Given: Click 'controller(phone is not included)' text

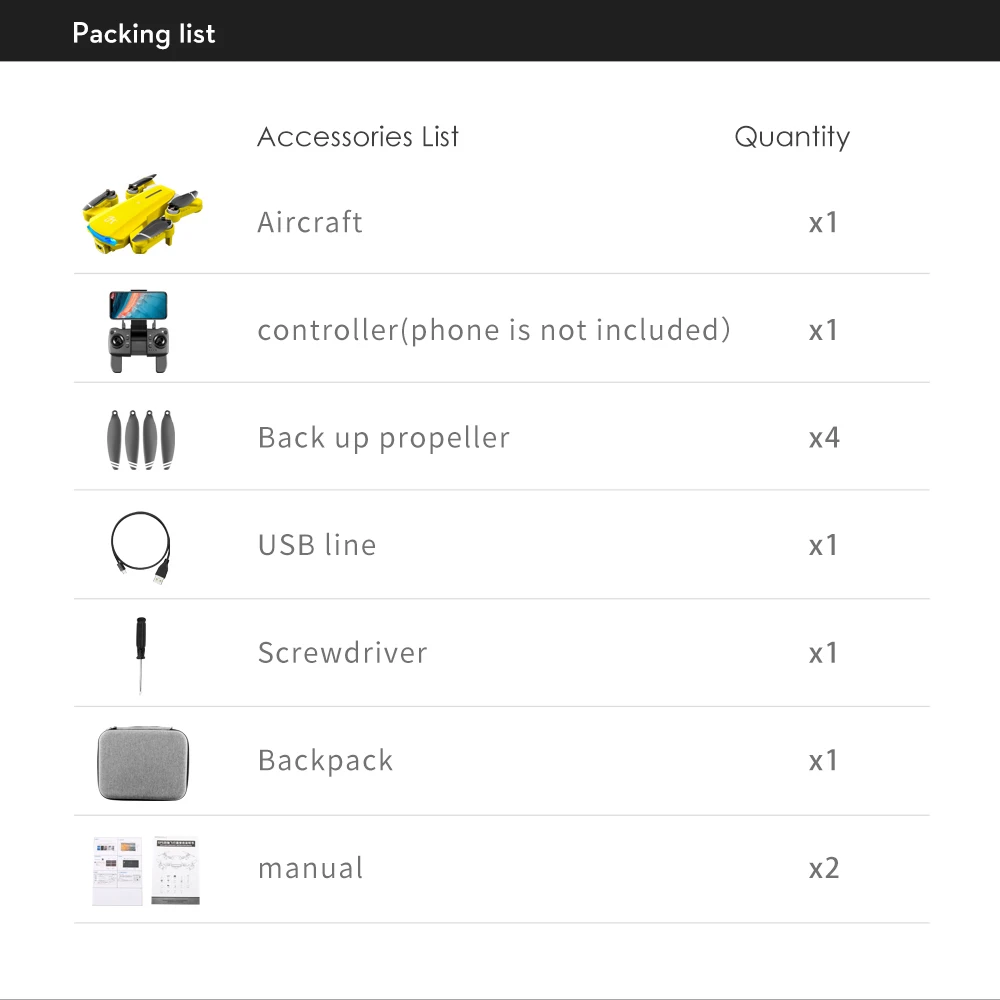Looking at the screenshot, I should tap(494, 330).
